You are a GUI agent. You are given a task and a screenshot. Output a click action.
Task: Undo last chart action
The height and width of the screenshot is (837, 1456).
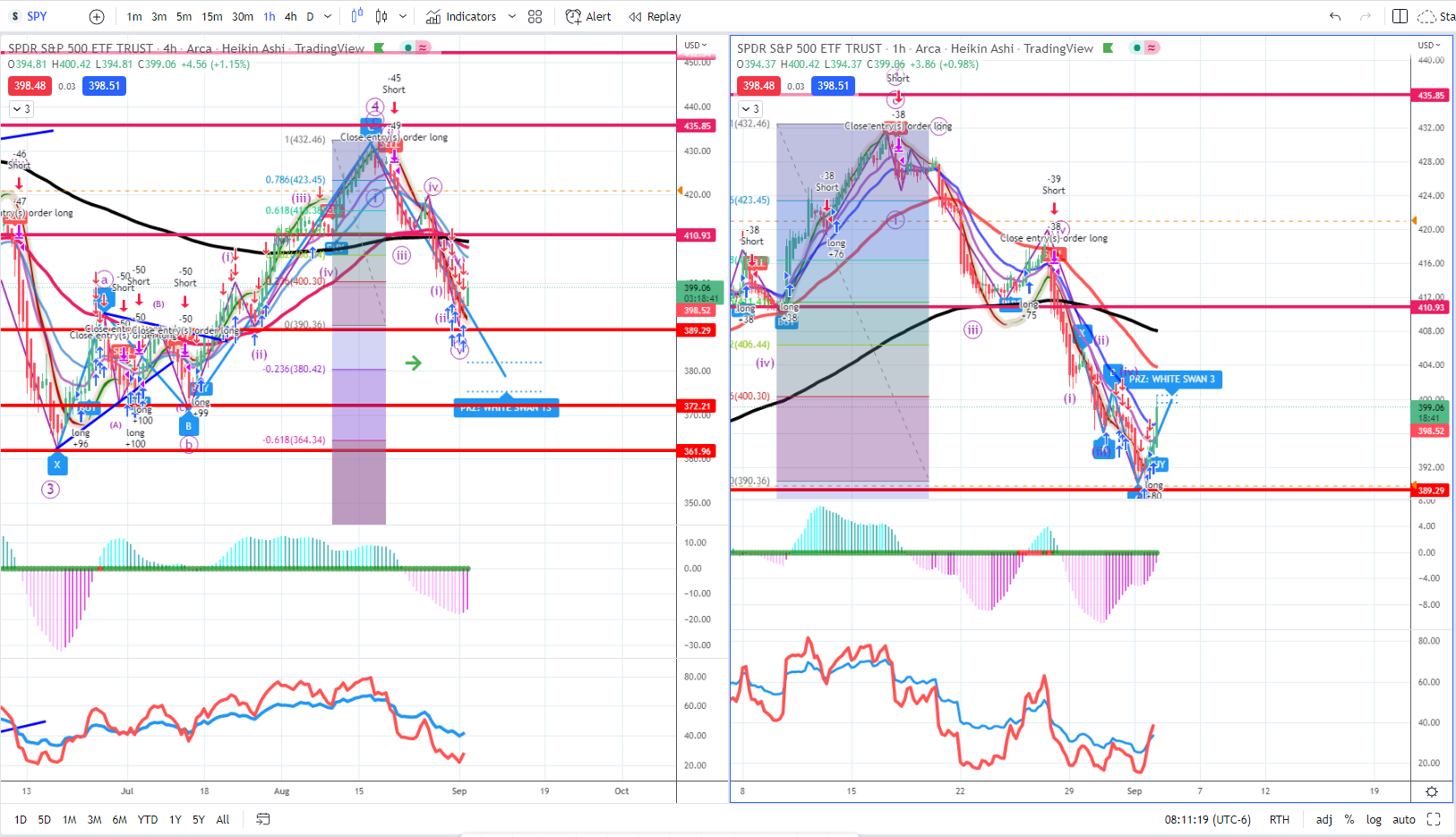click(x=1335, y=16)
